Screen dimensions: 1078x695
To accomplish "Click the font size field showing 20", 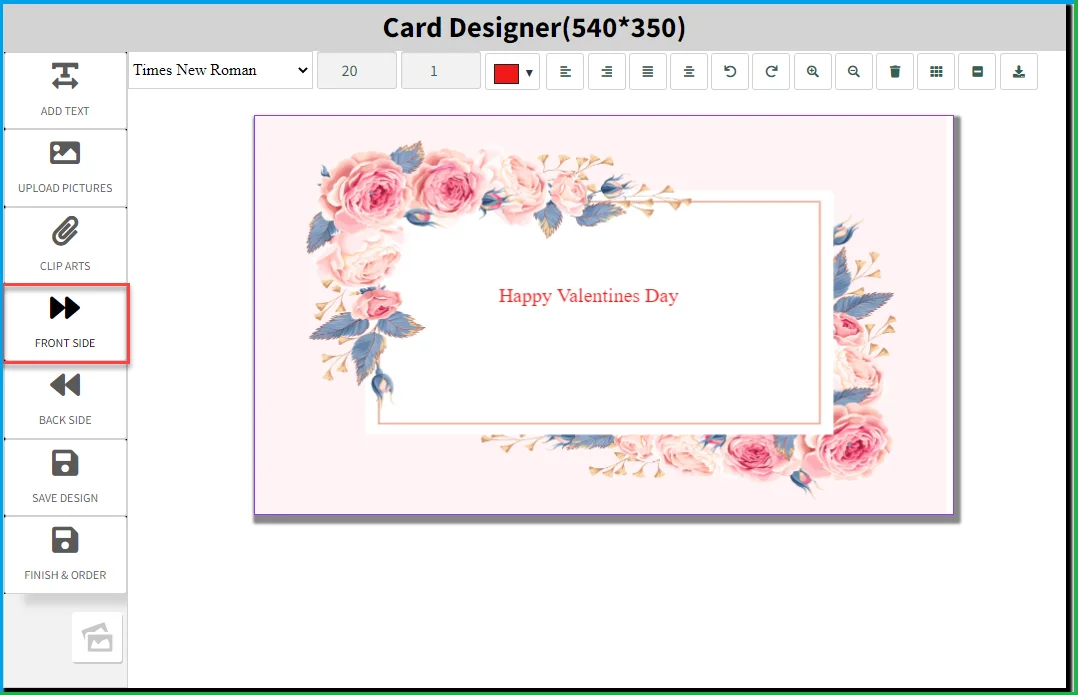I will (357, 71).
